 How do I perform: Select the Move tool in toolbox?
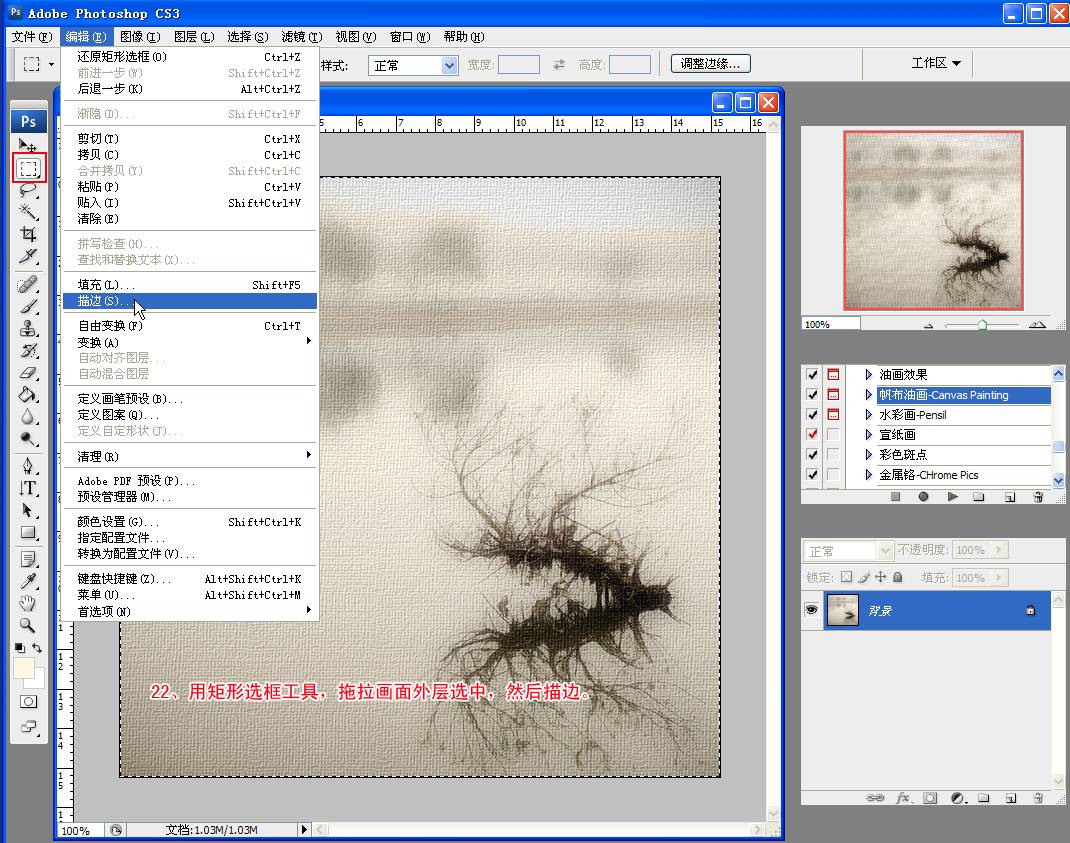27,145
